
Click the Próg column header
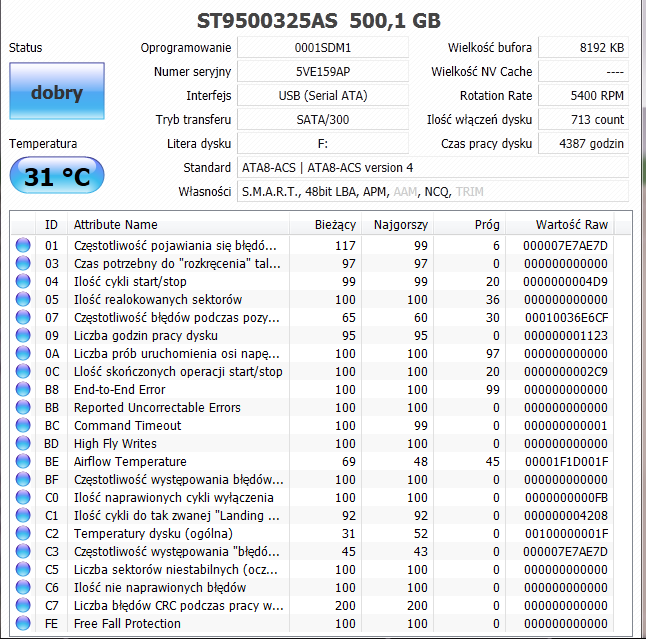coord(469,225)
